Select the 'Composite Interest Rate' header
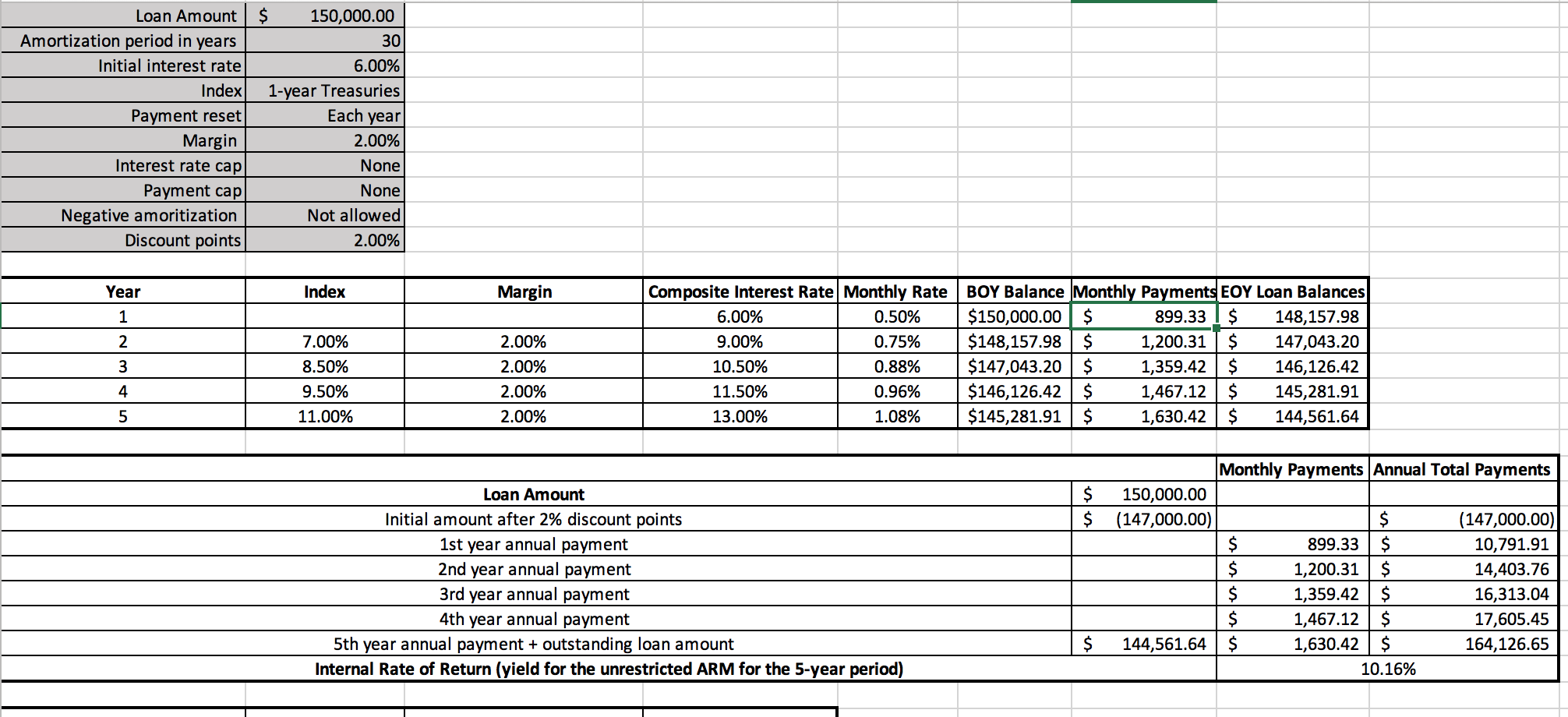The width and height of the screenshot is (1568, 717). coord(740,291)
